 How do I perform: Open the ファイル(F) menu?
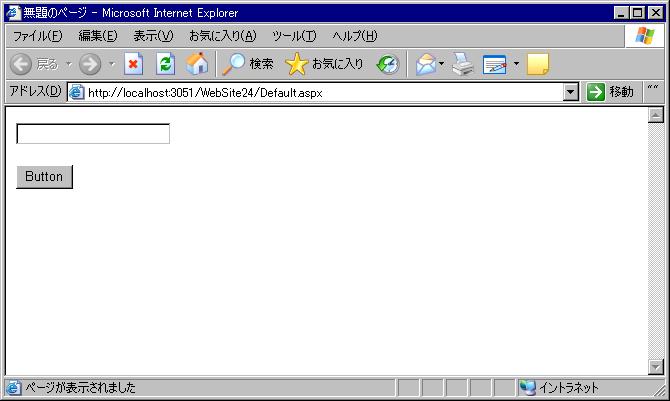38,36
